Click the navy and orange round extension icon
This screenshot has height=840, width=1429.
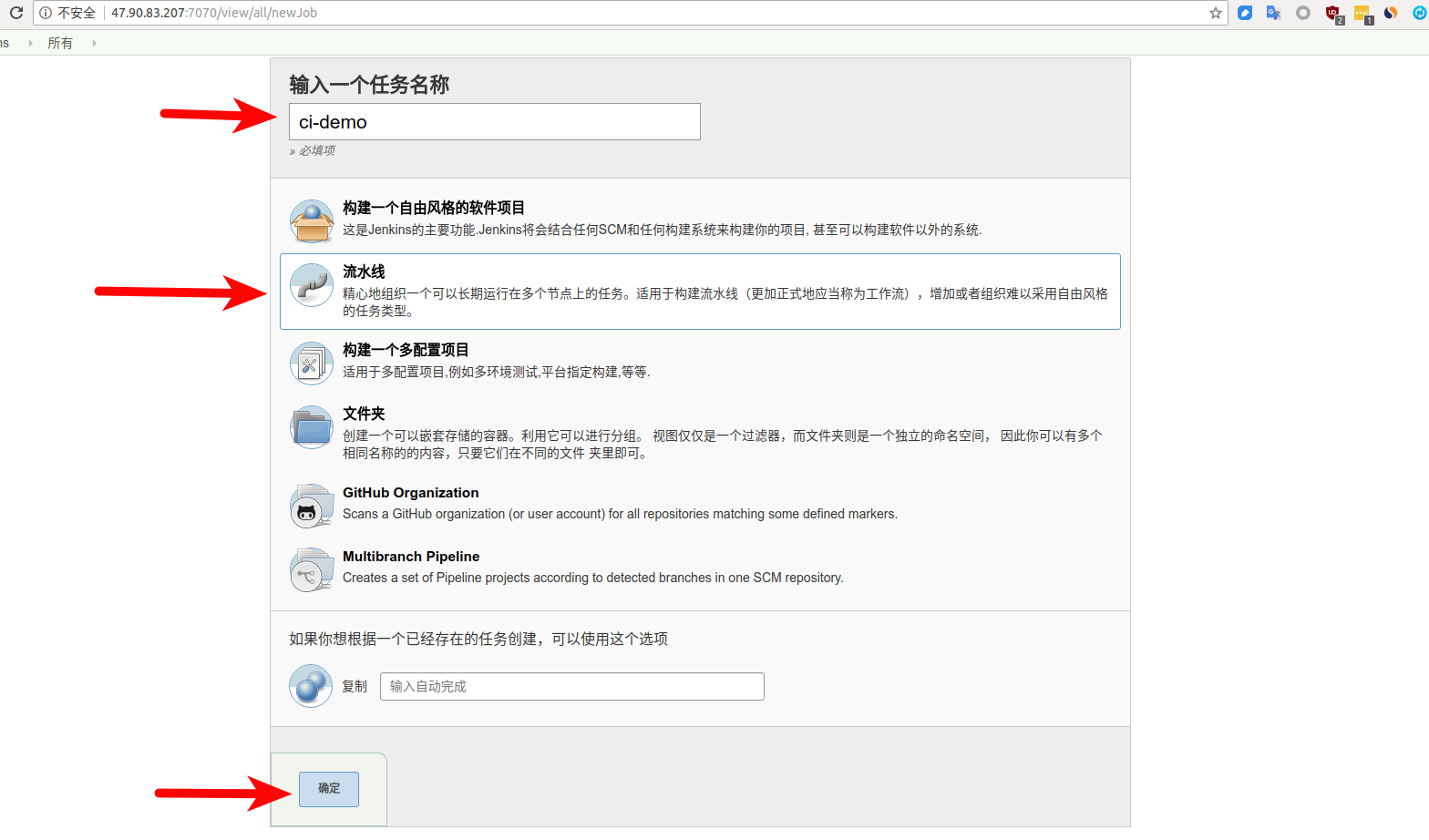tap(1391, 13)
